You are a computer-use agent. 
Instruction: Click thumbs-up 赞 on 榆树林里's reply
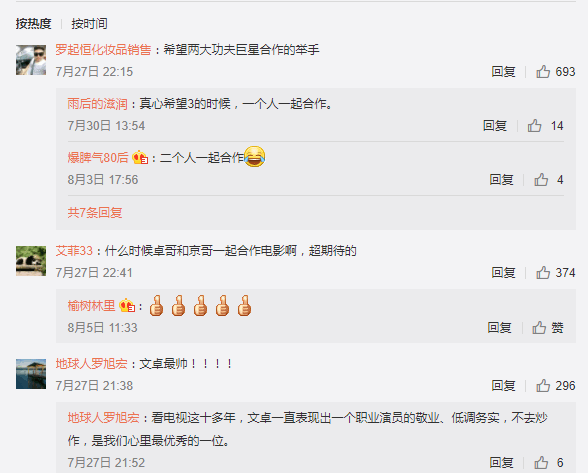tap(548, 327)
